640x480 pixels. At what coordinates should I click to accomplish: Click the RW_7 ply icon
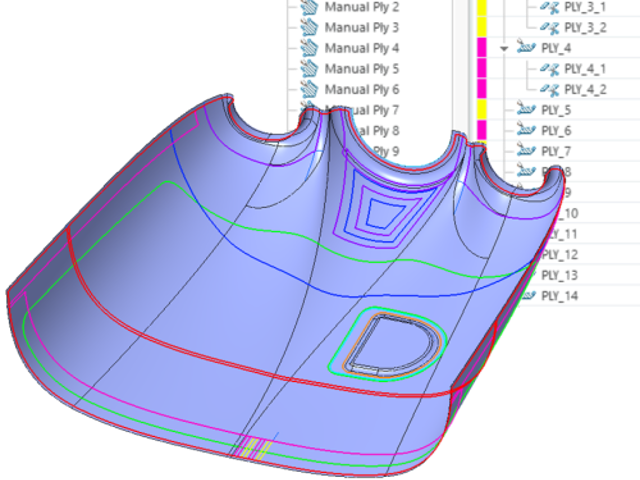[525, 151]
